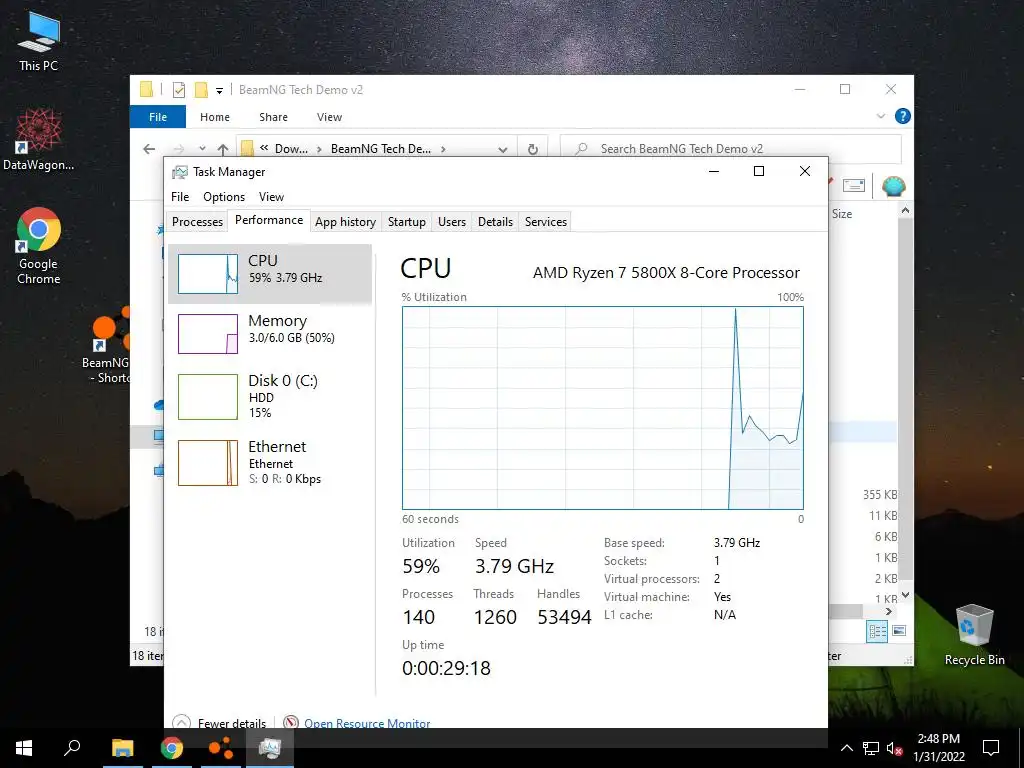This screenshot has width=1024, height=768.
Task: Switch to Chrome on the taskbar
Action: click(x=172, y=748)
